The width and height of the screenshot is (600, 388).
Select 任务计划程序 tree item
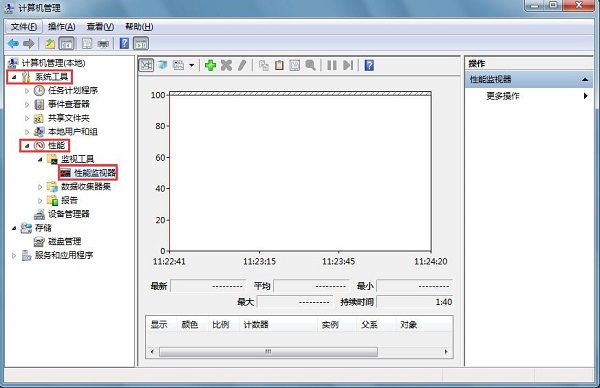[73, 91]
